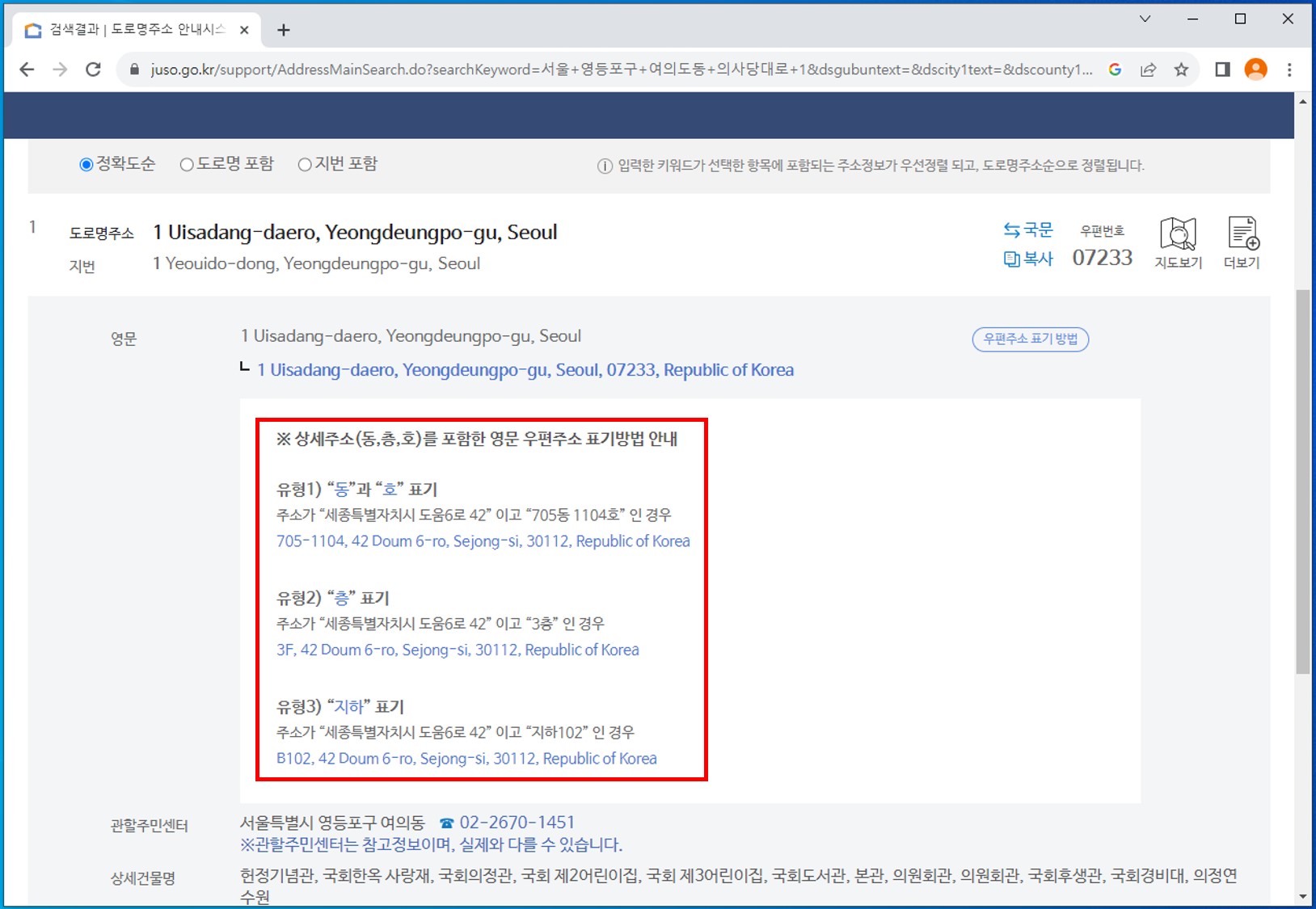This screenshot has width=1316, height=909.
Task: Reload the juso.go.kr page
Action: pyautogui.click(x=94, y=69)
